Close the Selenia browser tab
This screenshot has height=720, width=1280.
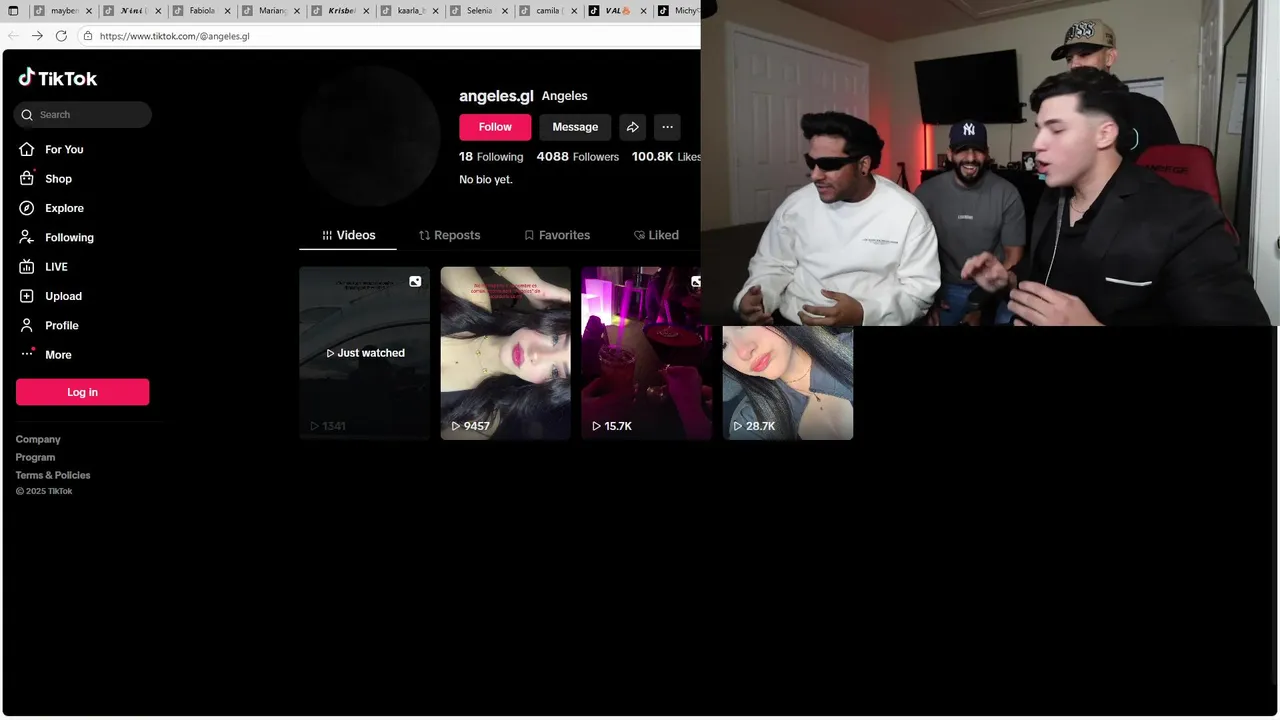[x=504, y=11]
